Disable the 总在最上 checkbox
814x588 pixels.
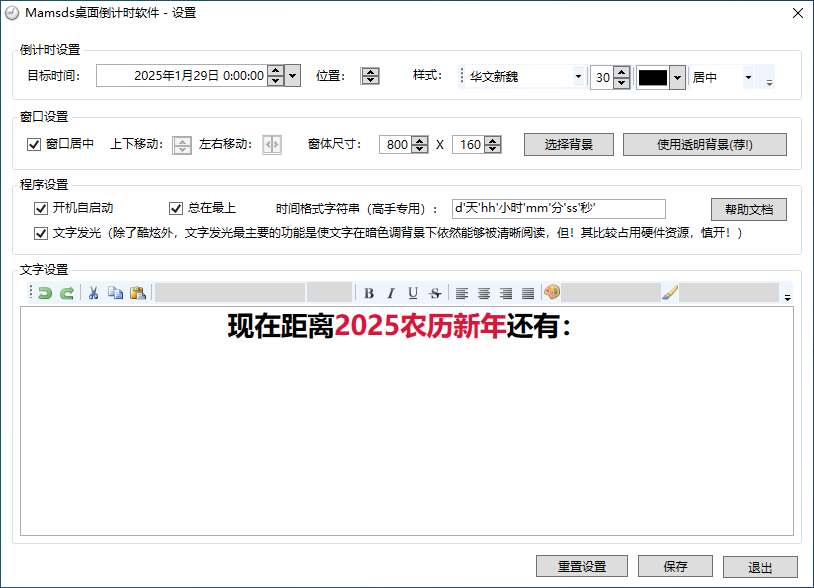(x=176, y=209)
